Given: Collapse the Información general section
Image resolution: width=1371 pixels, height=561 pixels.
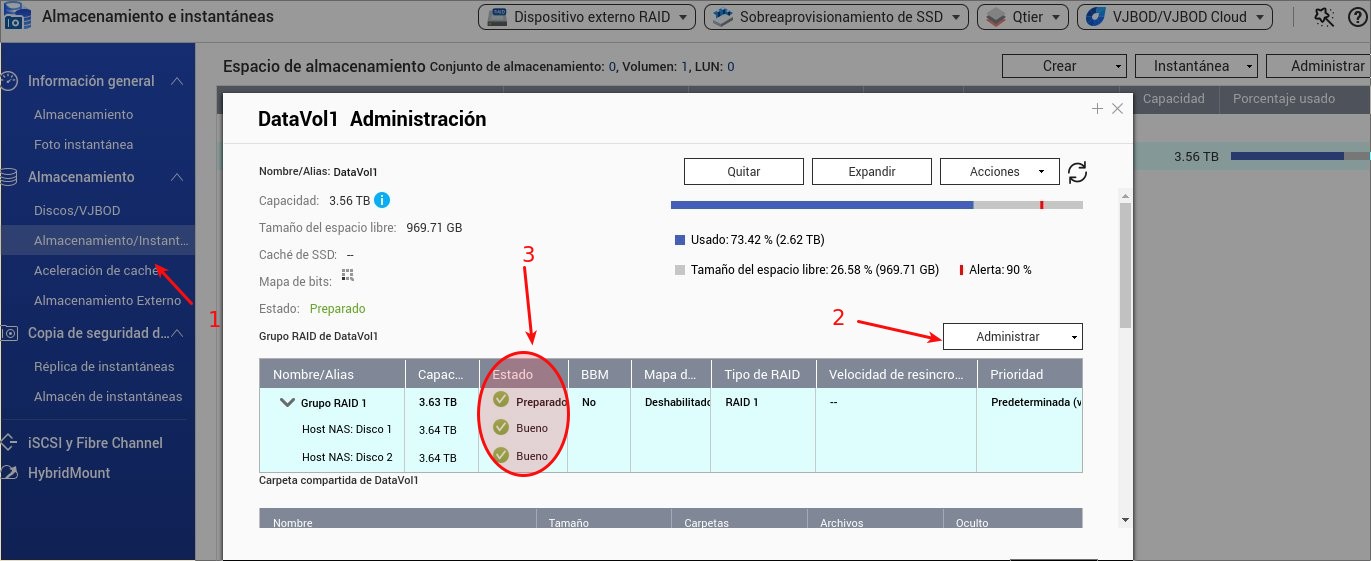Looking at the screenshot, I should 176,81.
